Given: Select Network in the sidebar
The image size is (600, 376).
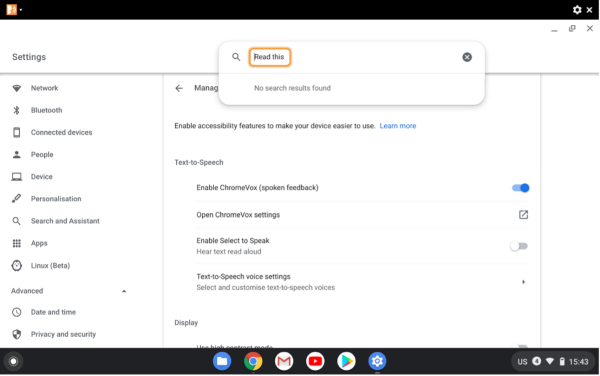Looking at the screenshot, I should 44,88.
